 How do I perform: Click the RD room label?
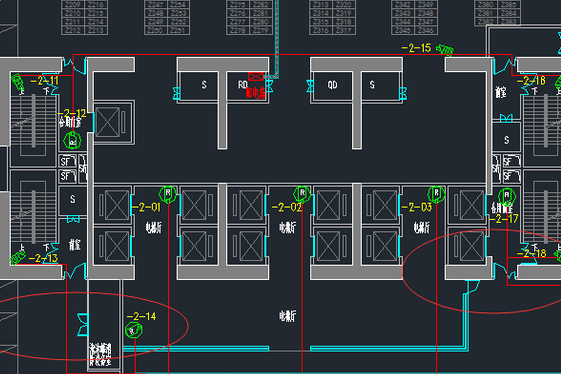243,85
